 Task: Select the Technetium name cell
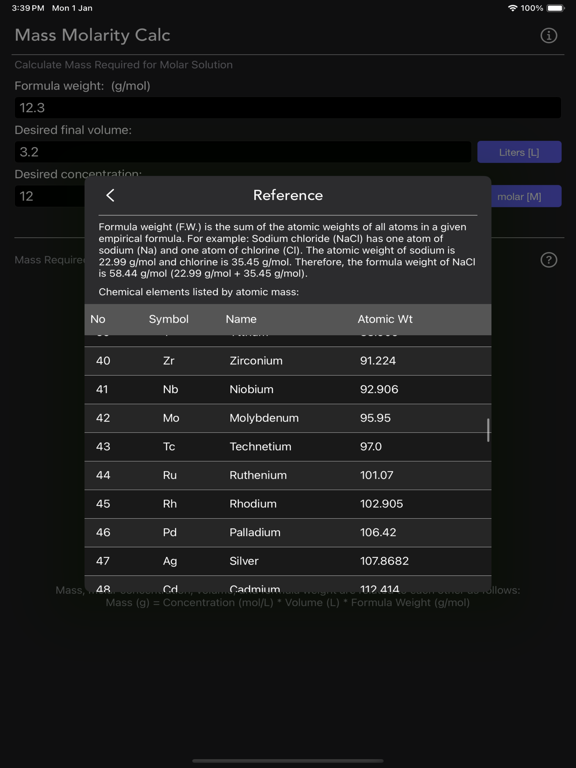[x=260, y=446]
